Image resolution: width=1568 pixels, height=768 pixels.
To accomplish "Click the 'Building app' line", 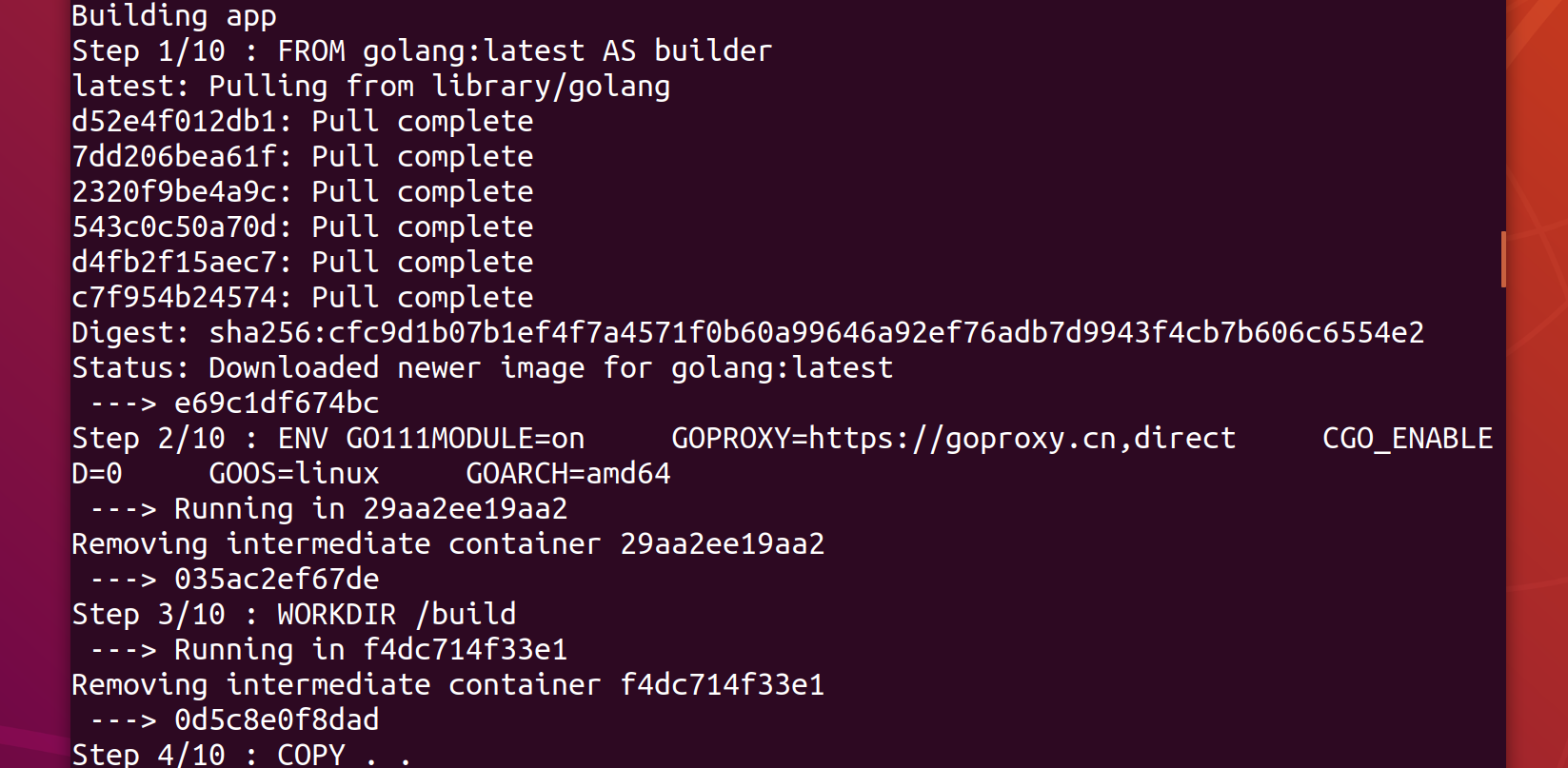I will pyautogui.click(x=174, y=16).
